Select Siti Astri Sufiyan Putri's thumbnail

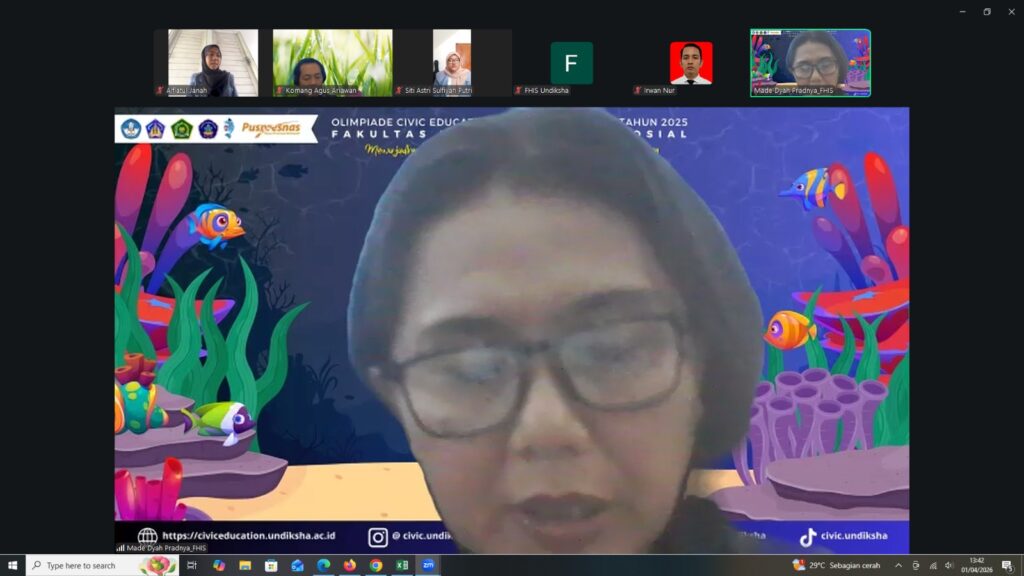click(x=452, y=63)
